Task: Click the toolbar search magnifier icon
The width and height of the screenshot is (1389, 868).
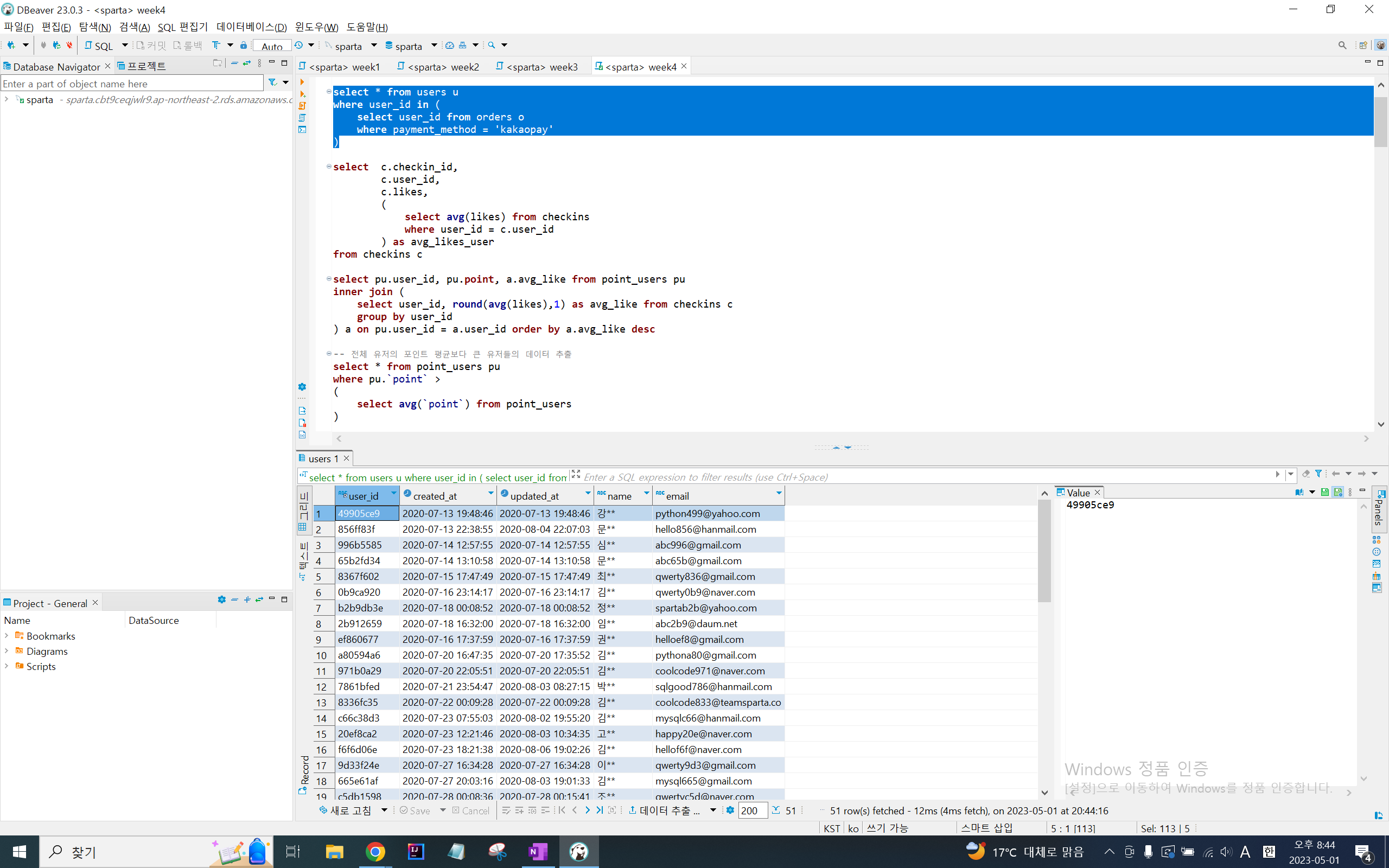Action: click(x=492, y=45)
